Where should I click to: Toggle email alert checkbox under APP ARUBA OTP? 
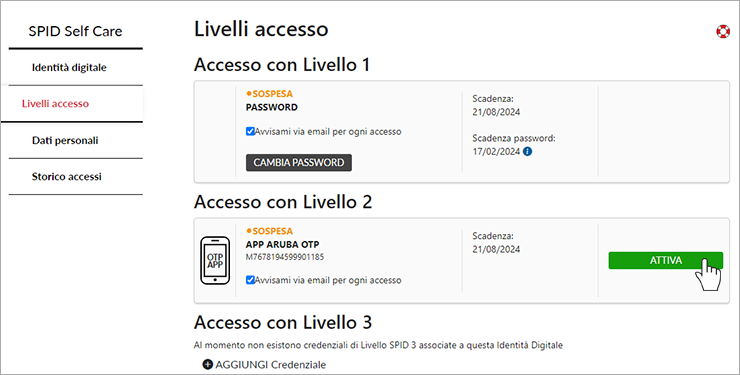tap(251, 280)
